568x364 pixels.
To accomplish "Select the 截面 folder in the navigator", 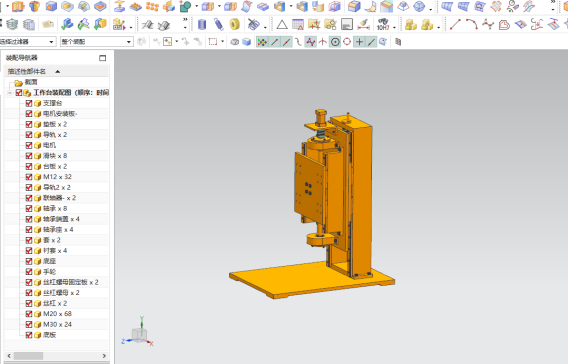I will [x=26, y=83].
